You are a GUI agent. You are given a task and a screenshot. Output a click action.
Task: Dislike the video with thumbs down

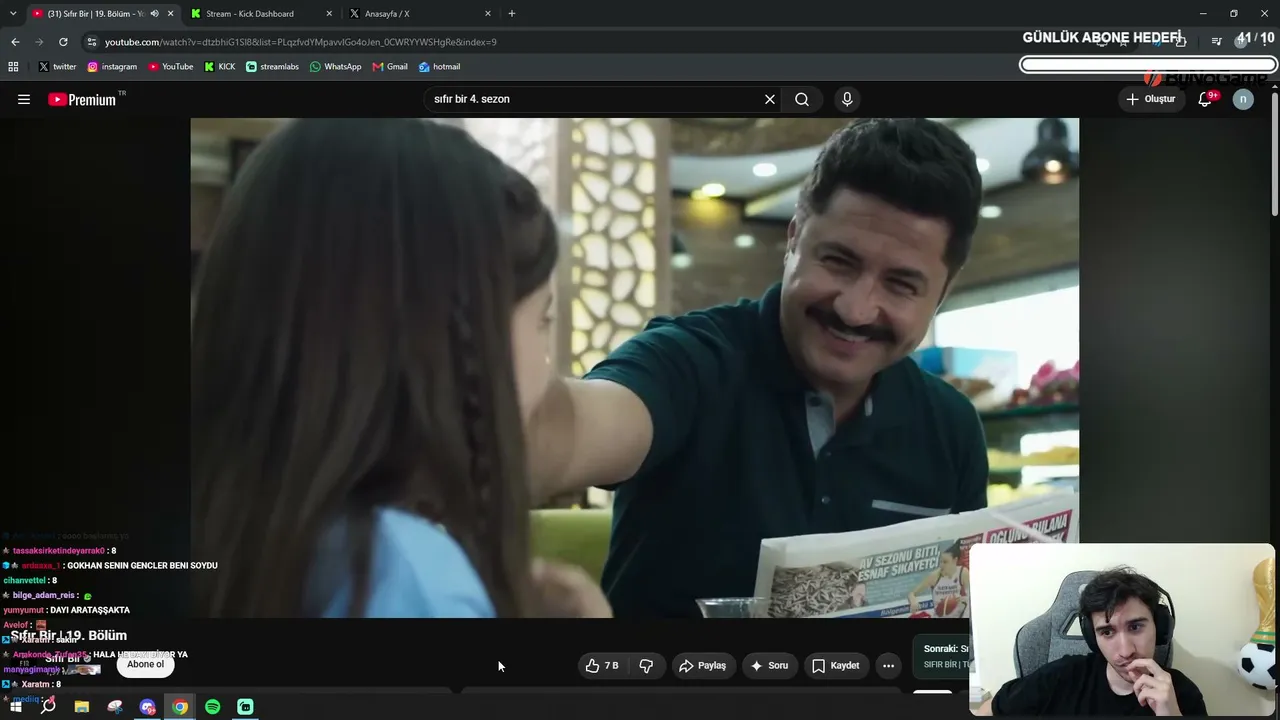tap(646, 666)
